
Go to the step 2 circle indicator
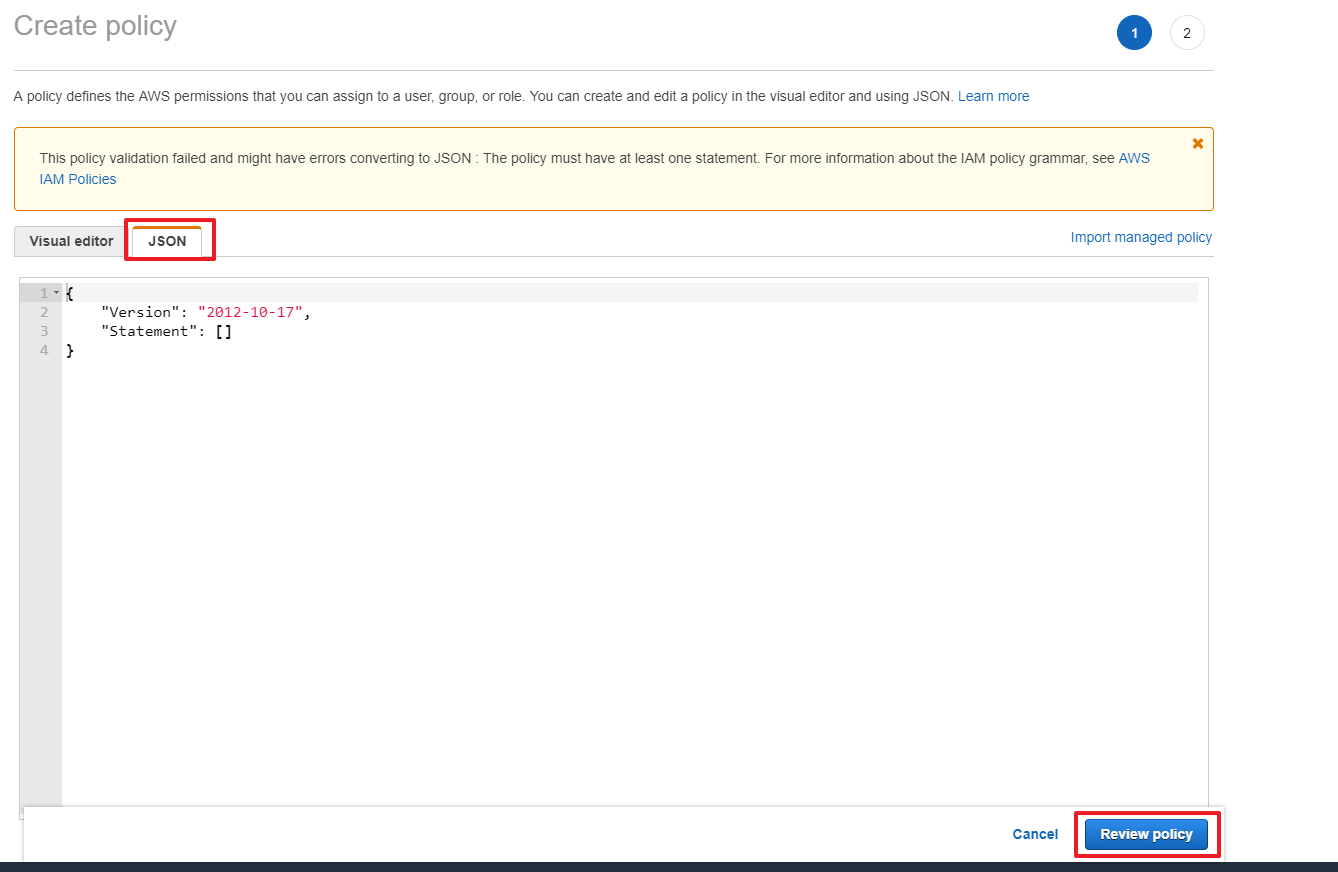tap(1187, 33)
